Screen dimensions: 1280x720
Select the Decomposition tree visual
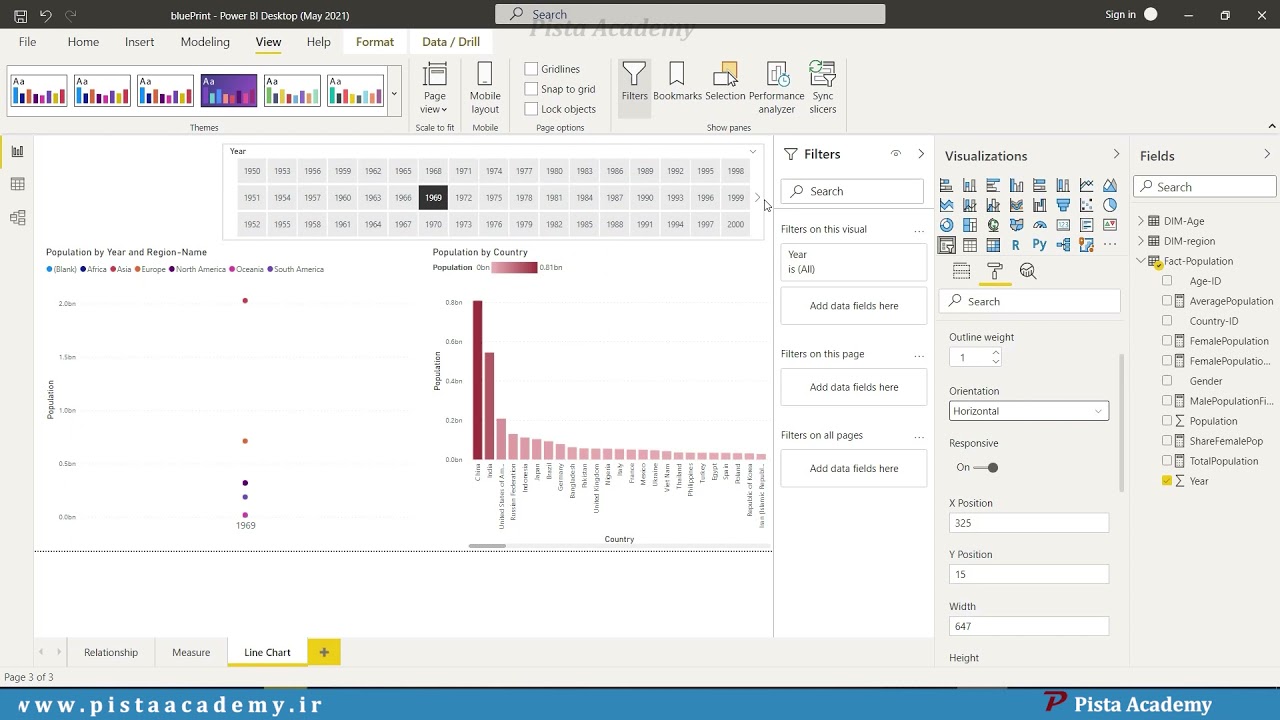point(1063,245)
